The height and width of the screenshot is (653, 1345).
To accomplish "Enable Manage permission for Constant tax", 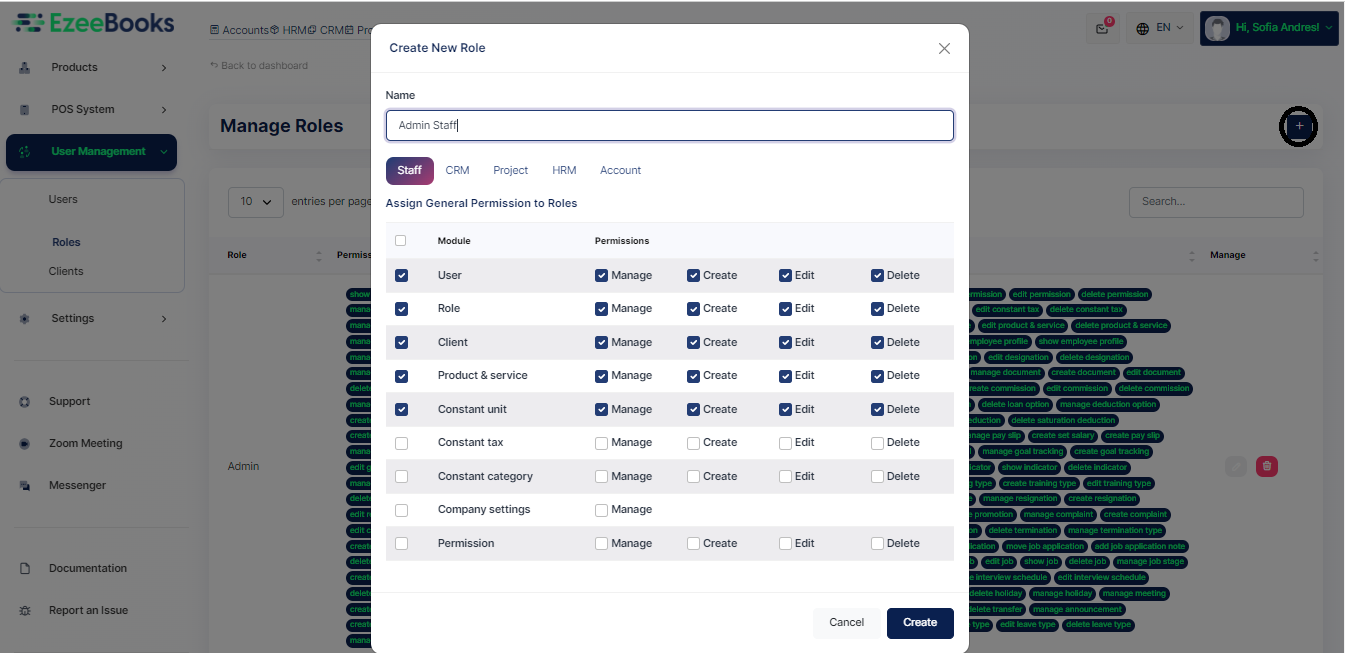I will (x=601, y=442).
